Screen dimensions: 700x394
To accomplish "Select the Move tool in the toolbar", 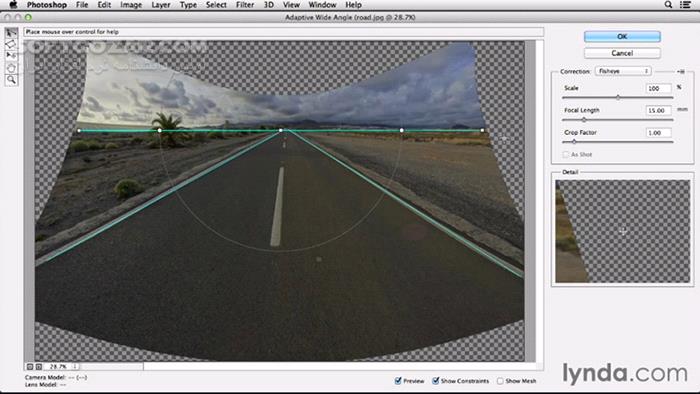I will tap(11, 56).
